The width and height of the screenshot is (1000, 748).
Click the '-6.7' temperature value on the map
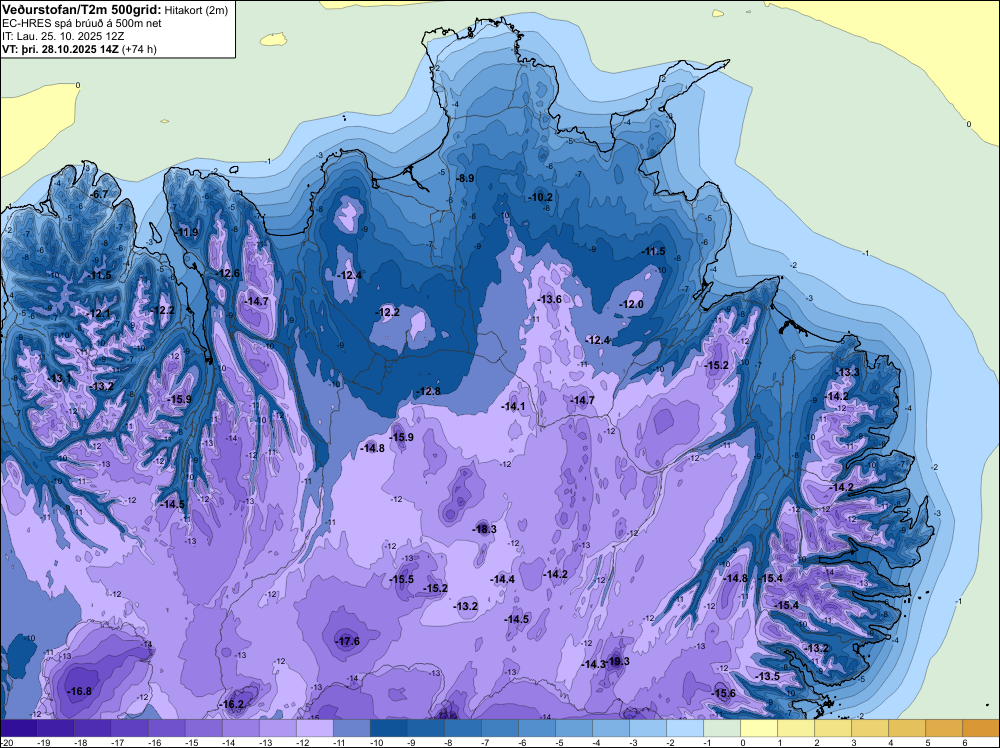point(98,194)
